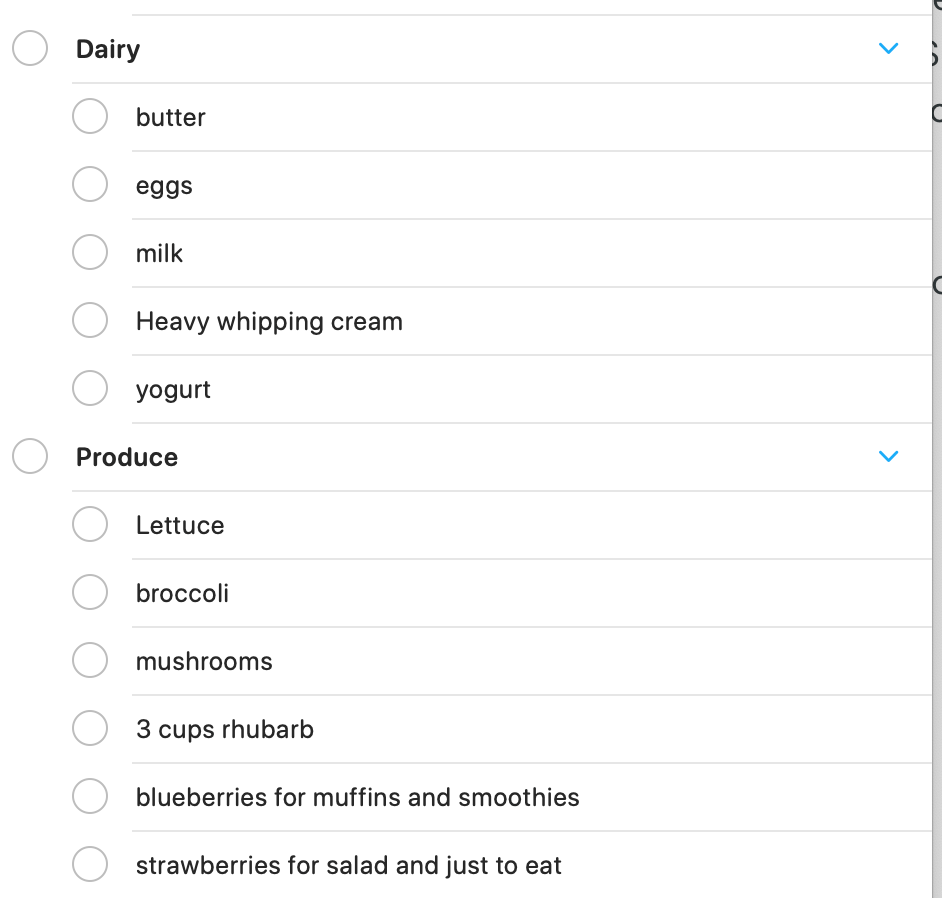
Task: Click the blueberries for muffins and smoothies text
Action: coord(357,798)
